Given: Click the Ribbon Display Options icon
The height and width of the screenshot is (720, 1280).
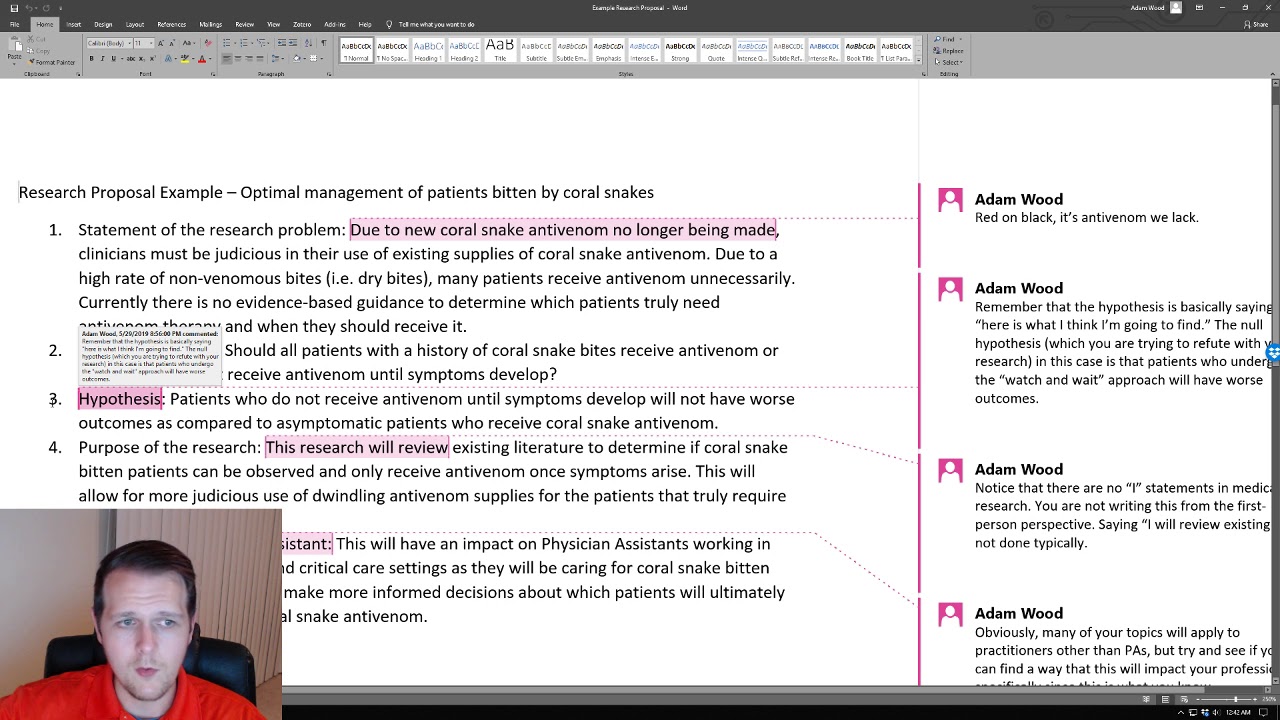Looking at the screenshot, I should point(1199,8).
